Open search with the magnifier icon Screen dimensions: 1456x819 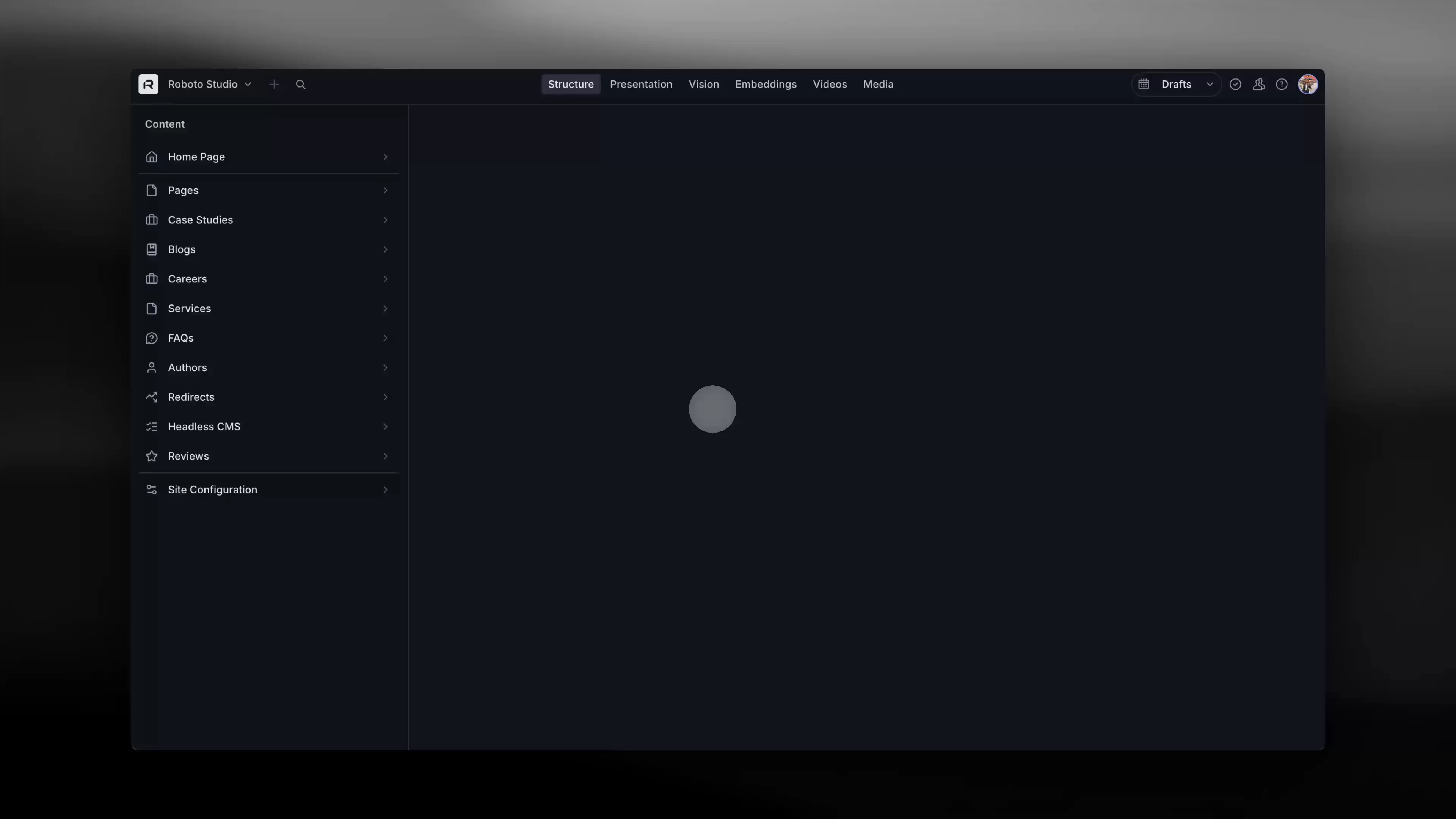(301, 84)
